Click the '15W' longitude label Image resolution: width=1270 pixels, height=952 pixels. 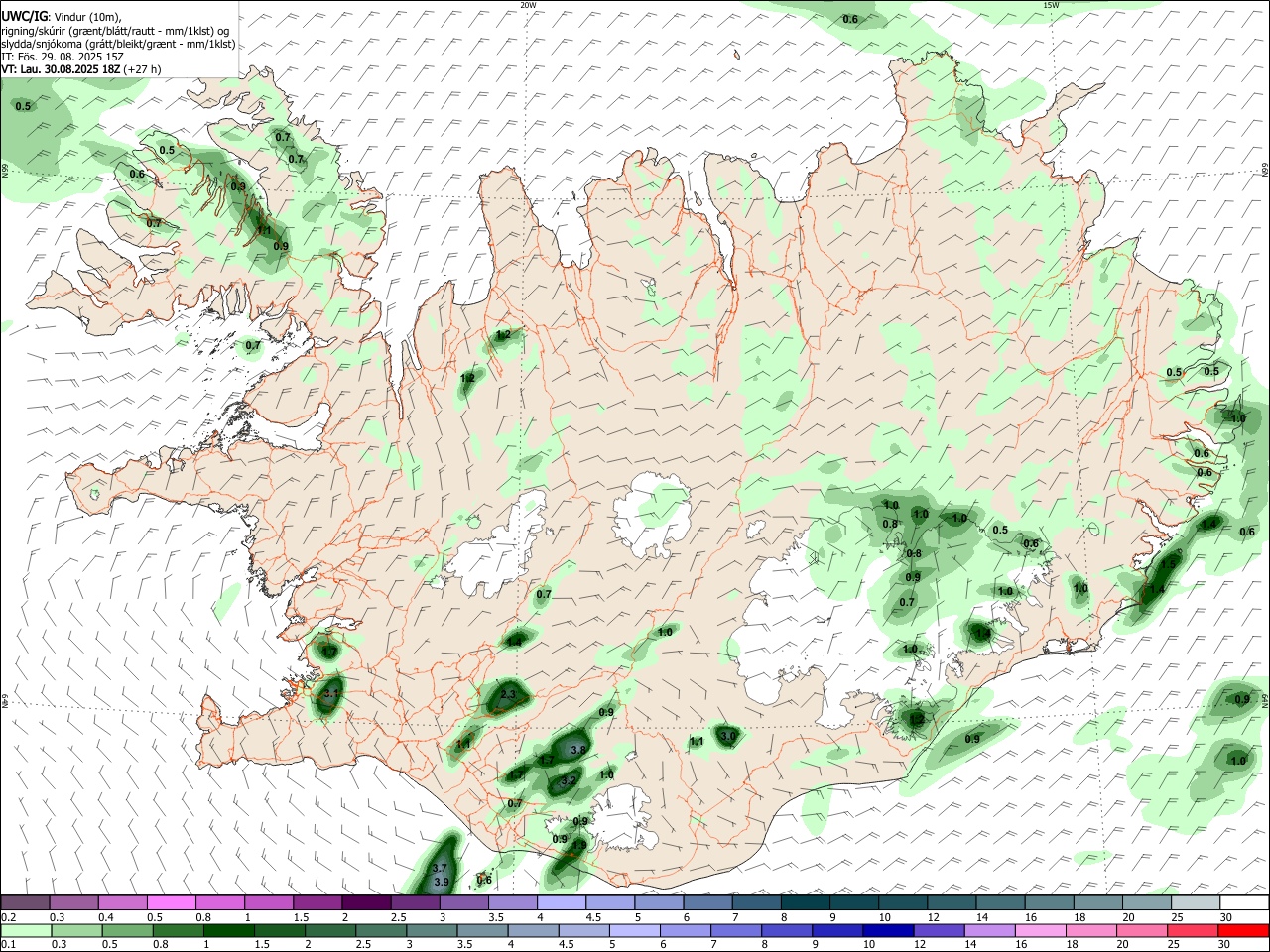click(x=1051, y=5)
